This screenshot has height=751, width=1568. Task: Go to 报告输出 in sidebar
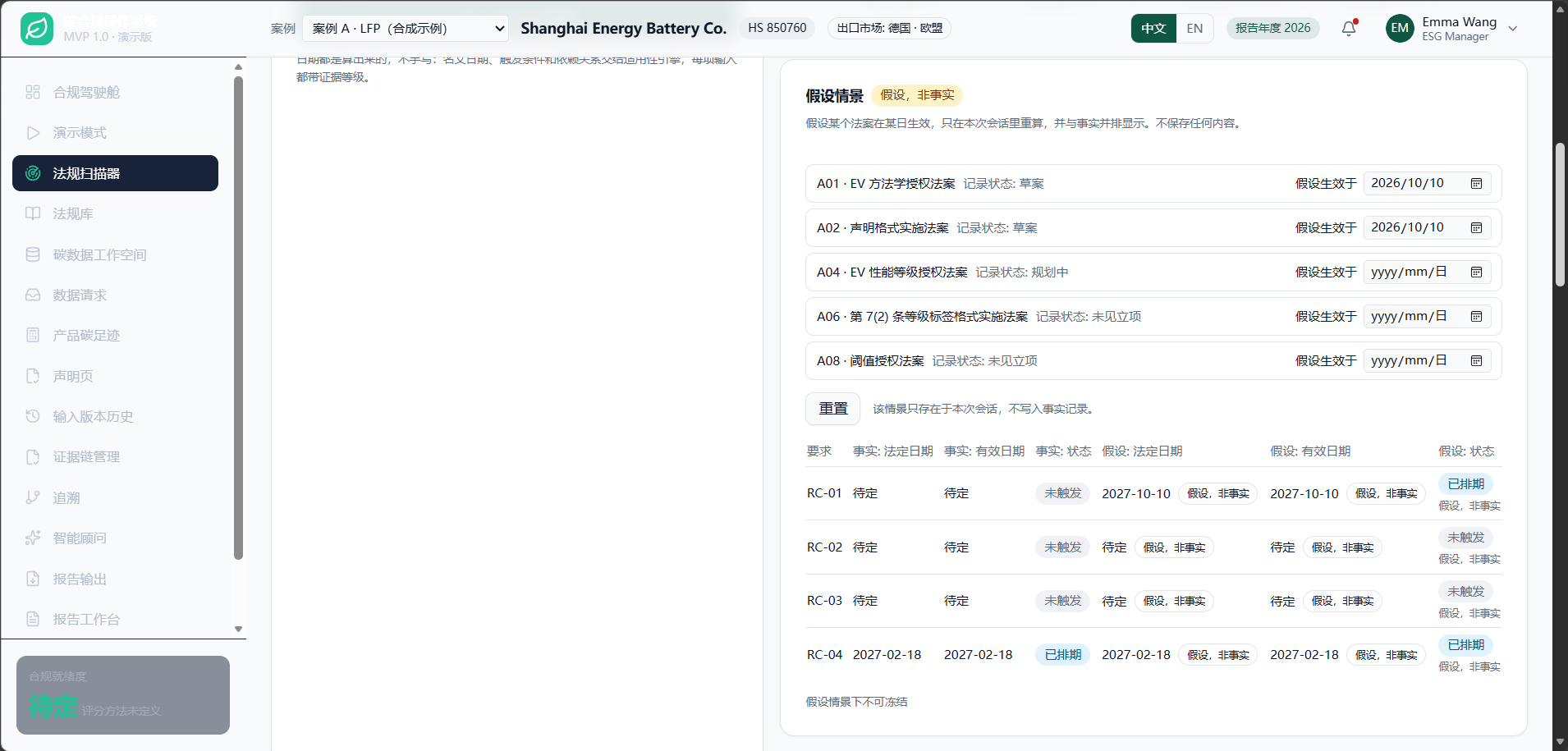(115, 579)
